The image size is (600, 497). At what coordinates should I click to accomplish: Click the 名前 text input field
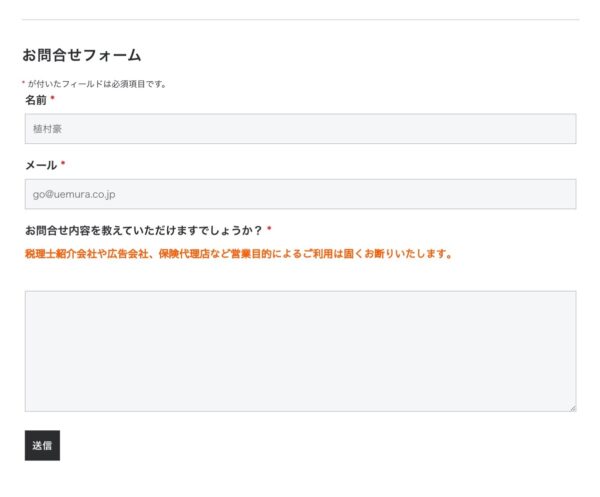(x=300, y=129)
